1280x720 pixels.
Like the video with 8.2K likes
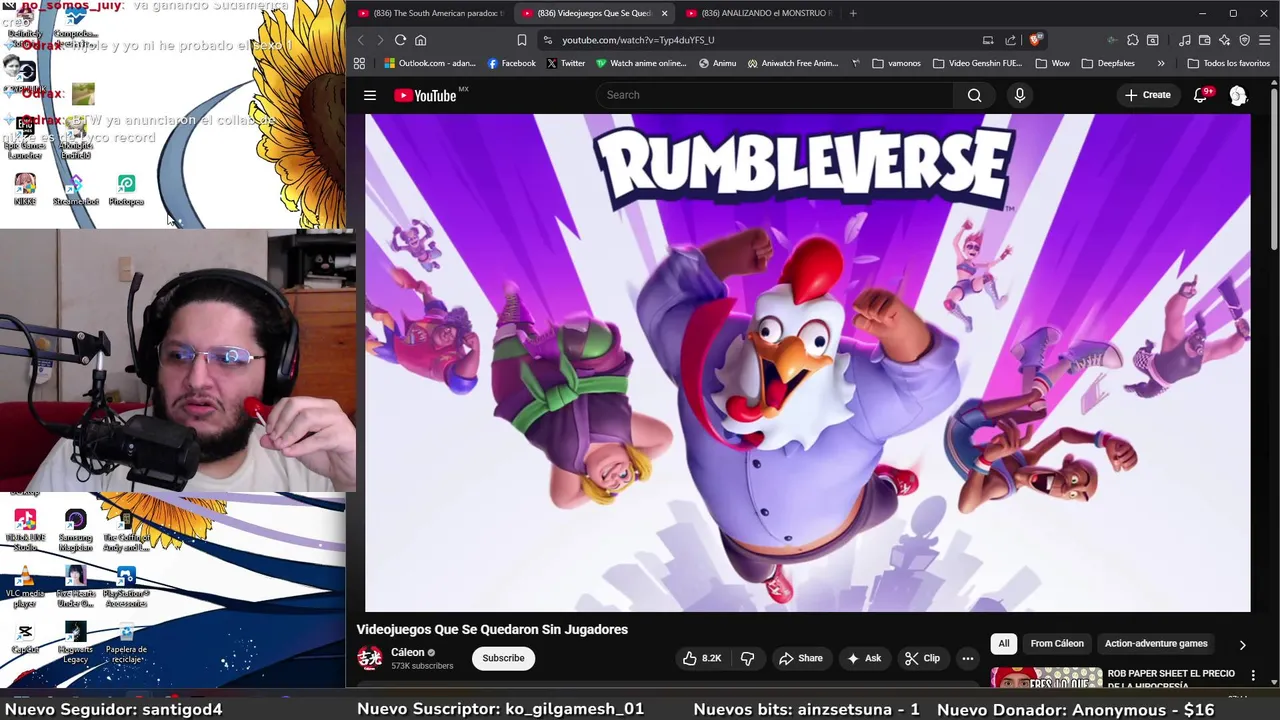[702, 658]
